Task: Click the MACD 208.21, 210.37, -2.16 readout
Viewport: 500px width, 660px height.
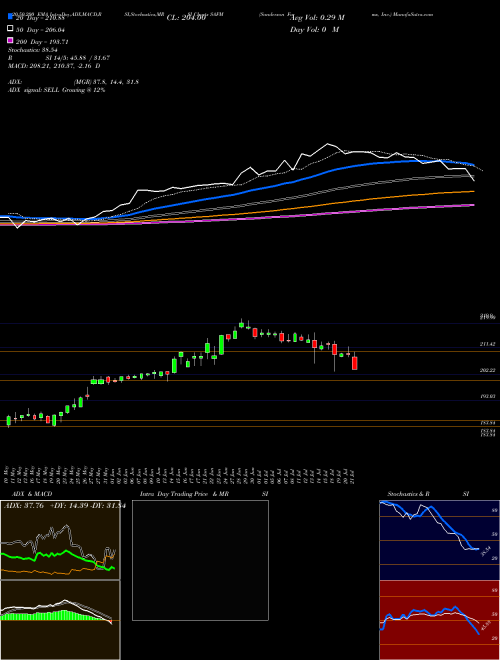Action: pos(54,66)
